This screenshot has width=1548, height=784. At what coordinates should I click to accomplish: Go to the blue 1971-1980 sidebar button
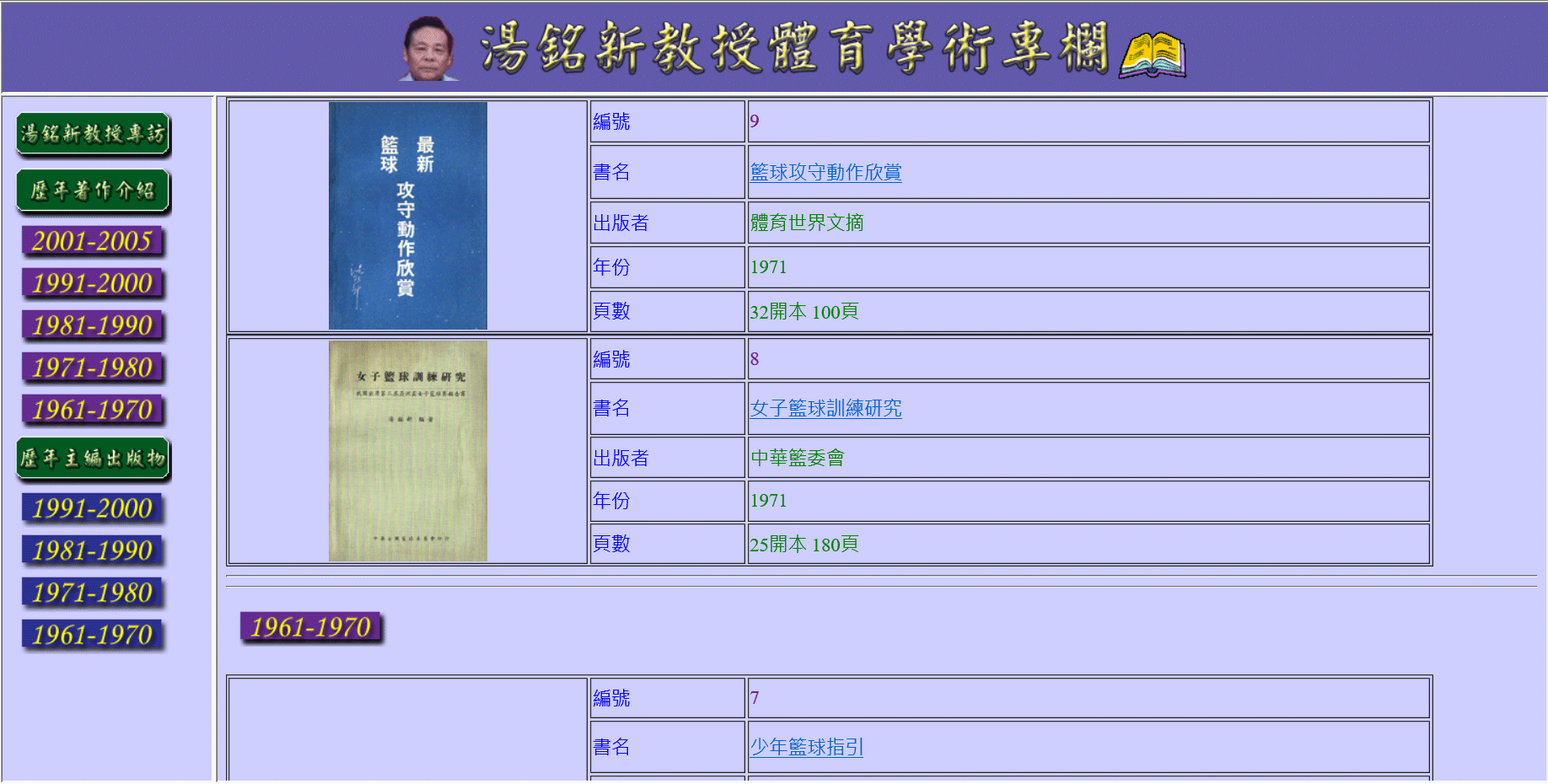tap(93, 593)
